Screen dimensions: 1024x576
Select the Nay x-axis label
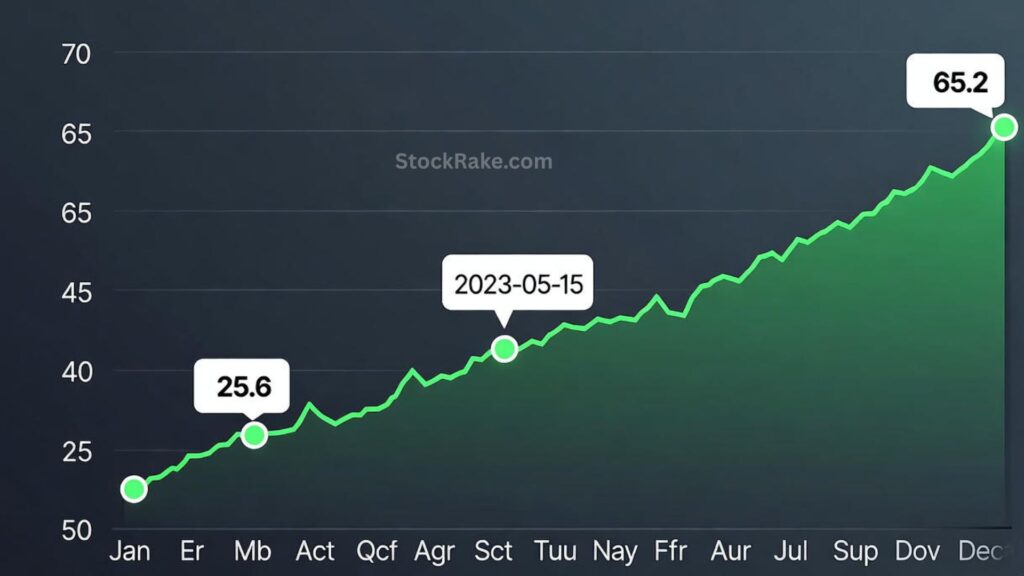coord(616,551)
